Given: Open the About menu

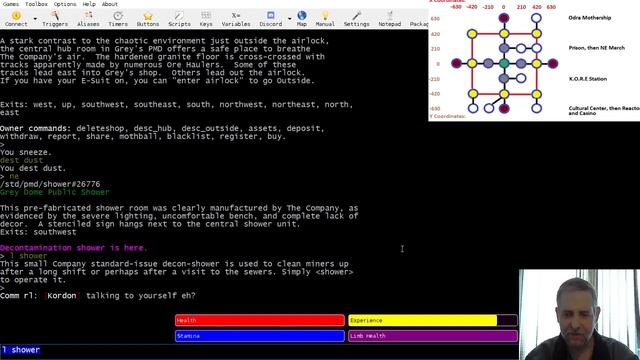Looking at the screenshot, I should [109, 4].
